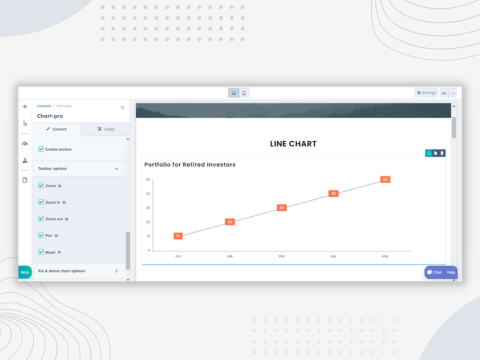Click the sidebar panel scrollbar thumb

click(x=128, y=251)
